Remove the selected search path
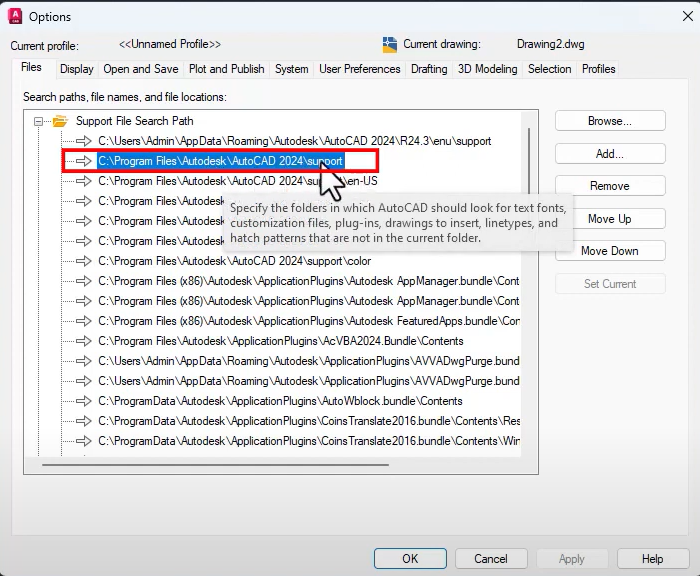The image size is (700, 576). [x=610, y=186]
